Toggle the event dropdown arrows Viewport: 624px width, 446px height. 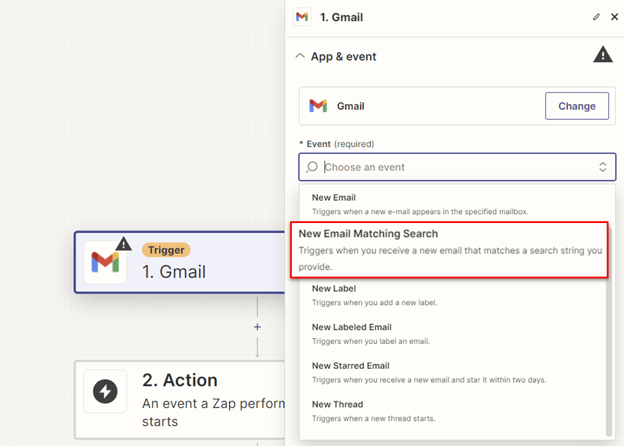pyautogui.click(x=602, y=167)
